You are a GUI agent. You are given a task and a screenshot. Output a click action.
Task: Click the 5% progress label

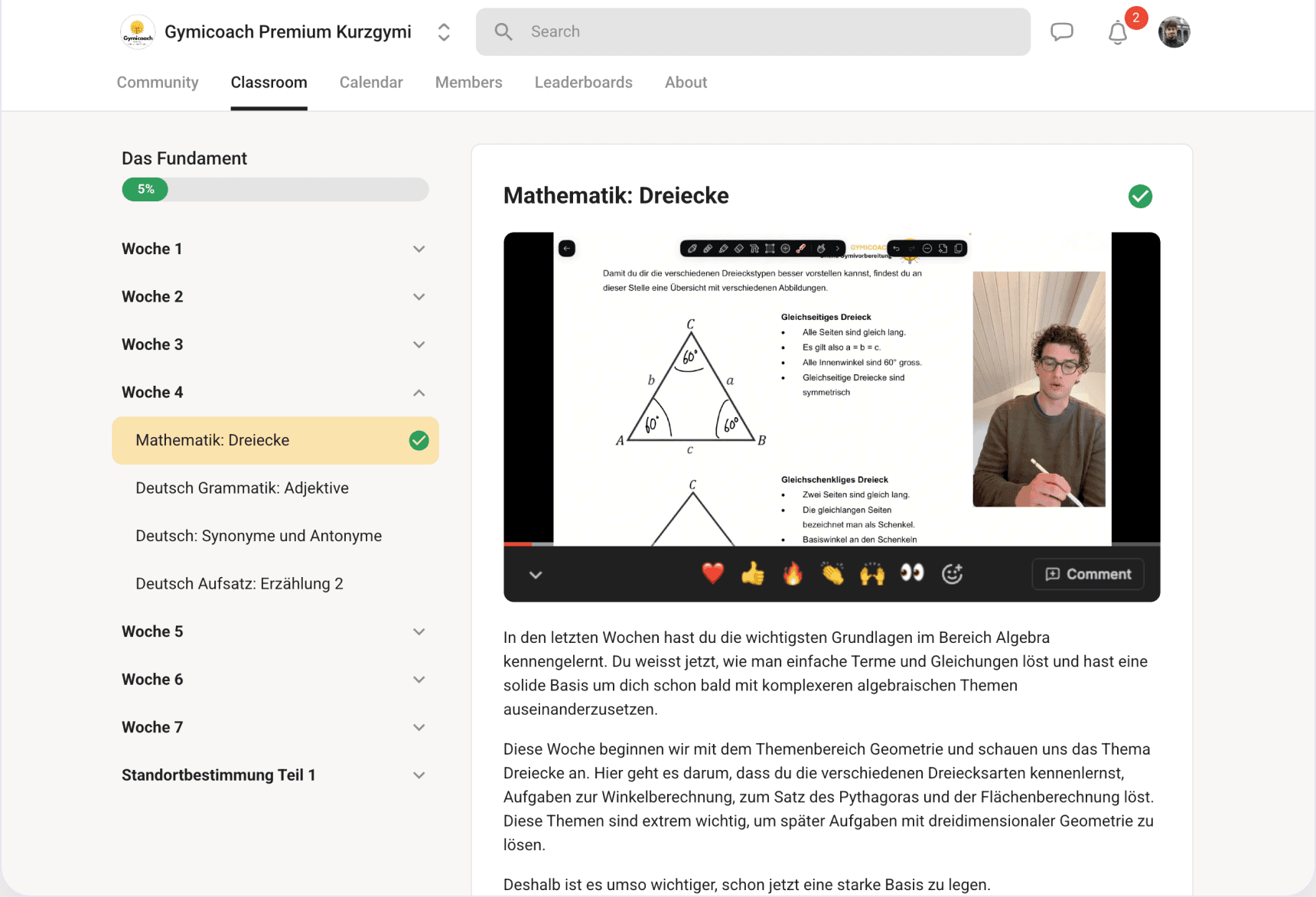point(145,189)
